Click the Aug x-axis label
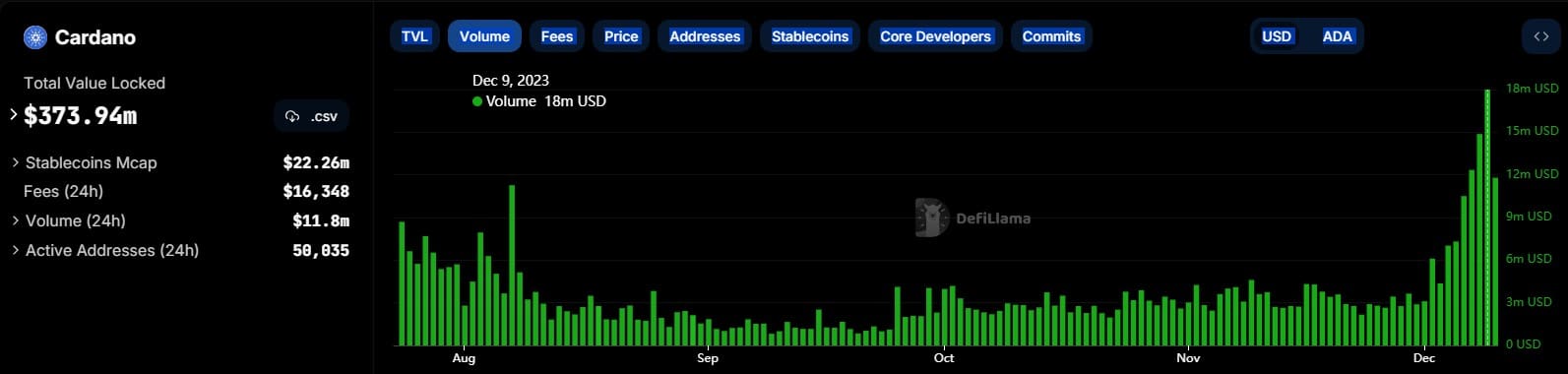 click(464, 358)
